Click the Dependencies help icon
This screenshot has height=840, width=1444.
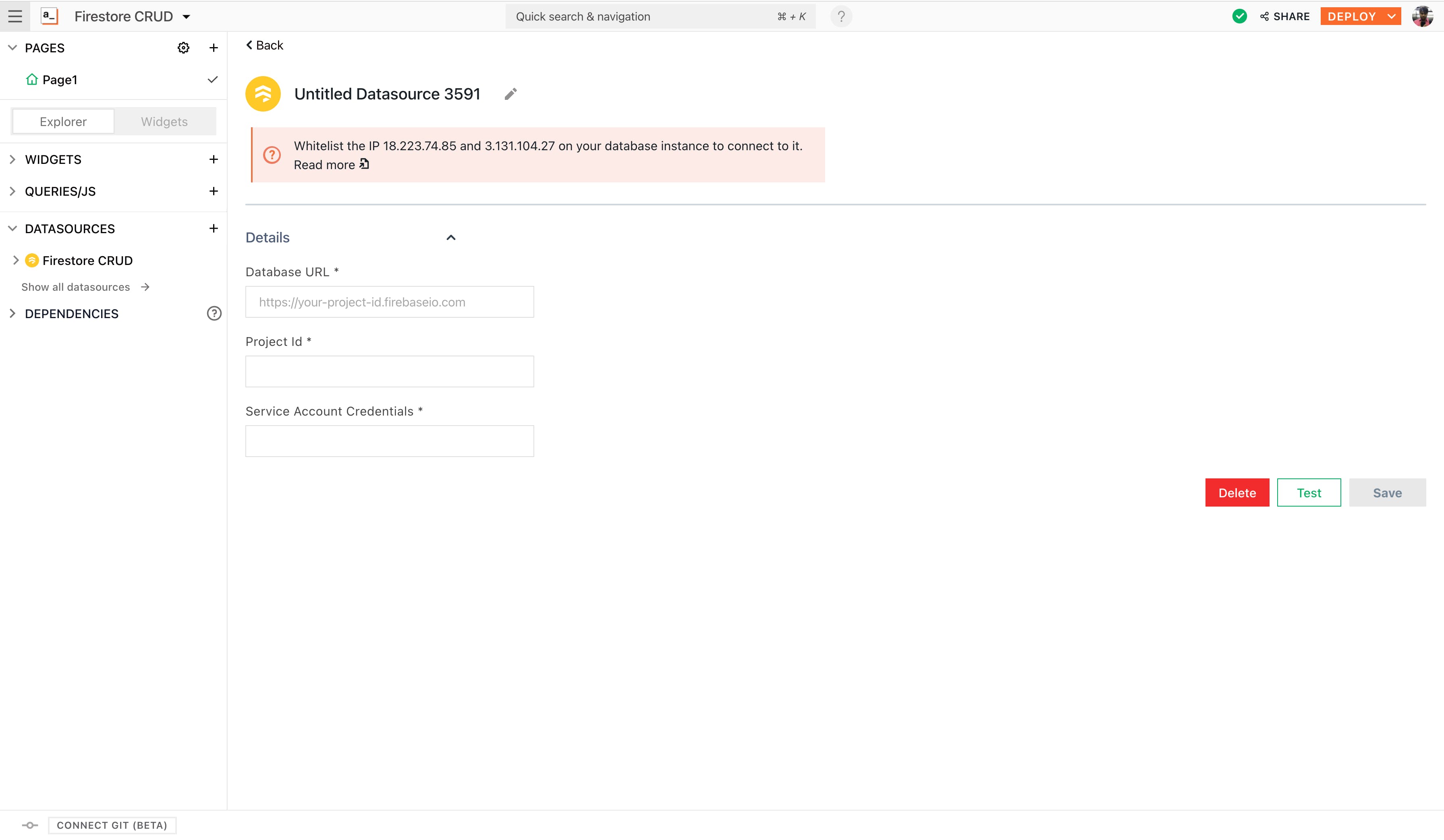[214, 313]
